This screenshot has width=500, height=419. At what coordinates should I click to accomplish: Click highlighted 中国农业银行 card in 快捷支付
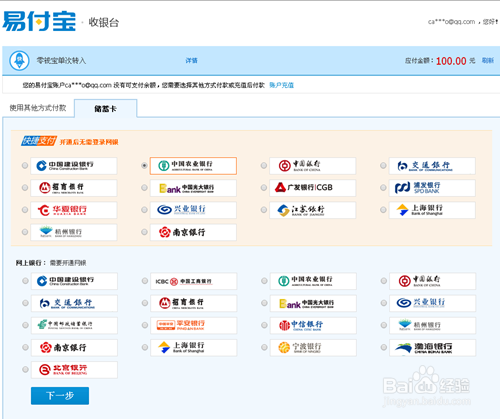193,166
